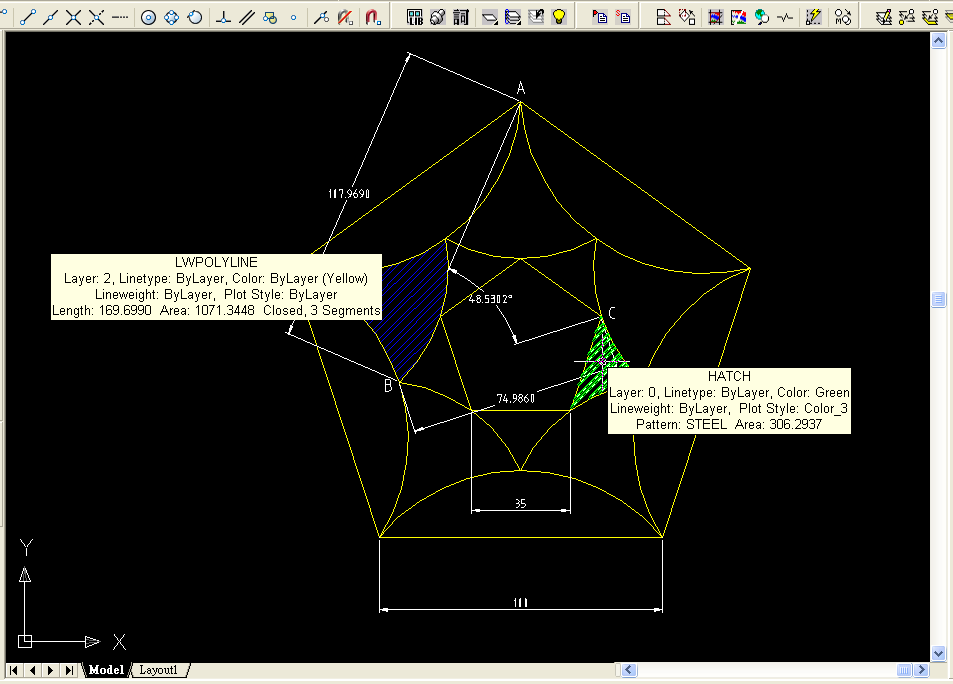The width and height of the screenshot is (953, 684).
Task: Select the Center object snap
Action: tap(148, 17)
